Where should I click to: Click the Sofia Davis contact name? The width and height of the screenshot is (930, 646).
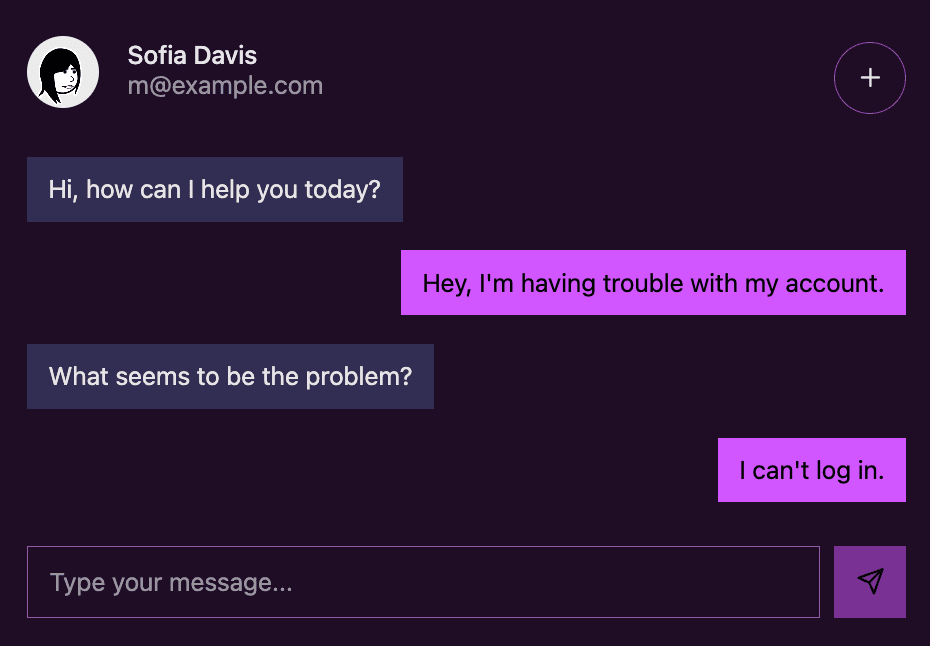point(192,56)
